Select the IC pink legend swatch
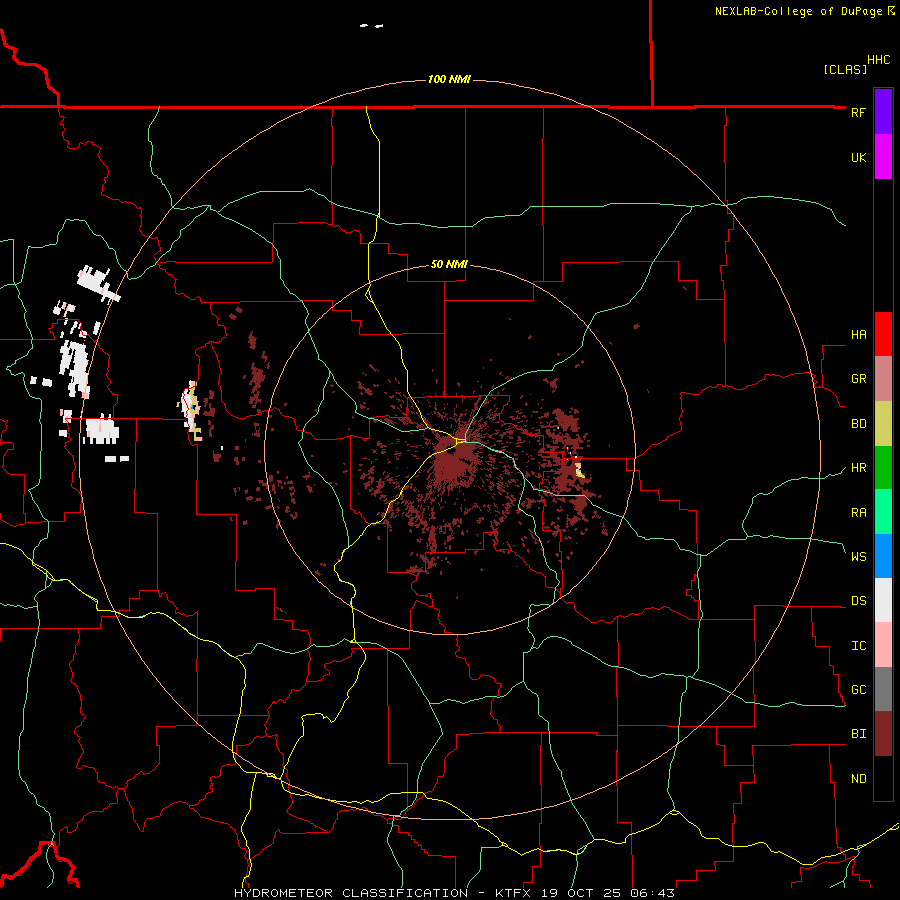 (x=883, y=645)
